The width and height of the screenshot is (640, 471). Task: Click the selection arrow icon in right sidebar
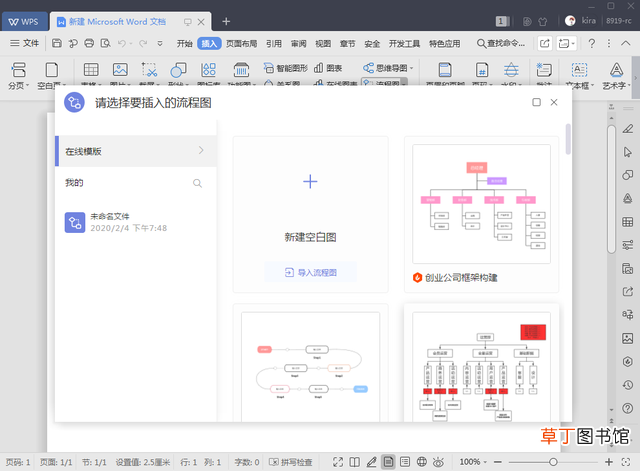click(x=628, y=152)
